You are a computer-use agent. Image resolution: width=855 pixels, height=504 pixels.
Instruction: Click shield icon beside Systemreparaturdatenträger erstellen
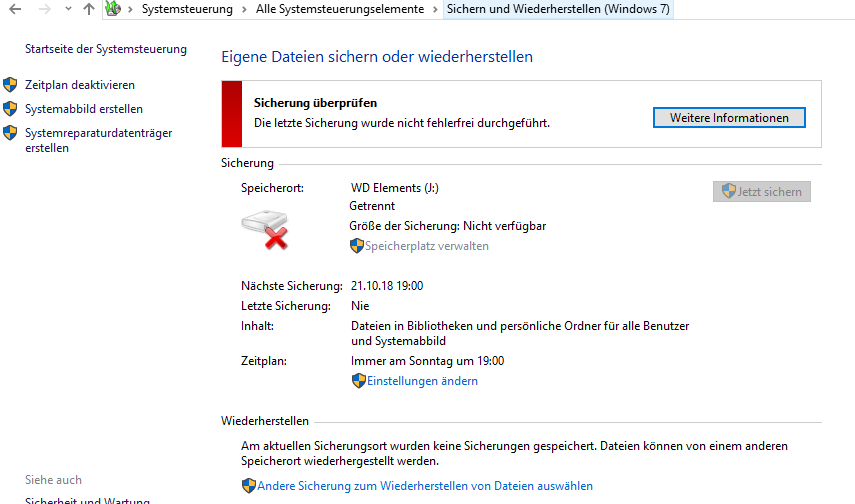point(10,133)
